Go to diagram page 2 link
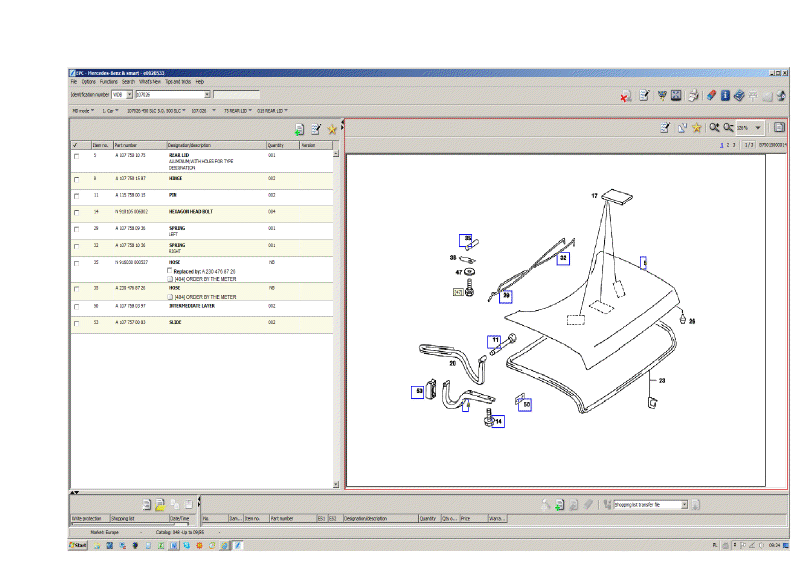Screen dimensions: 800x566 tap(728, 145)
